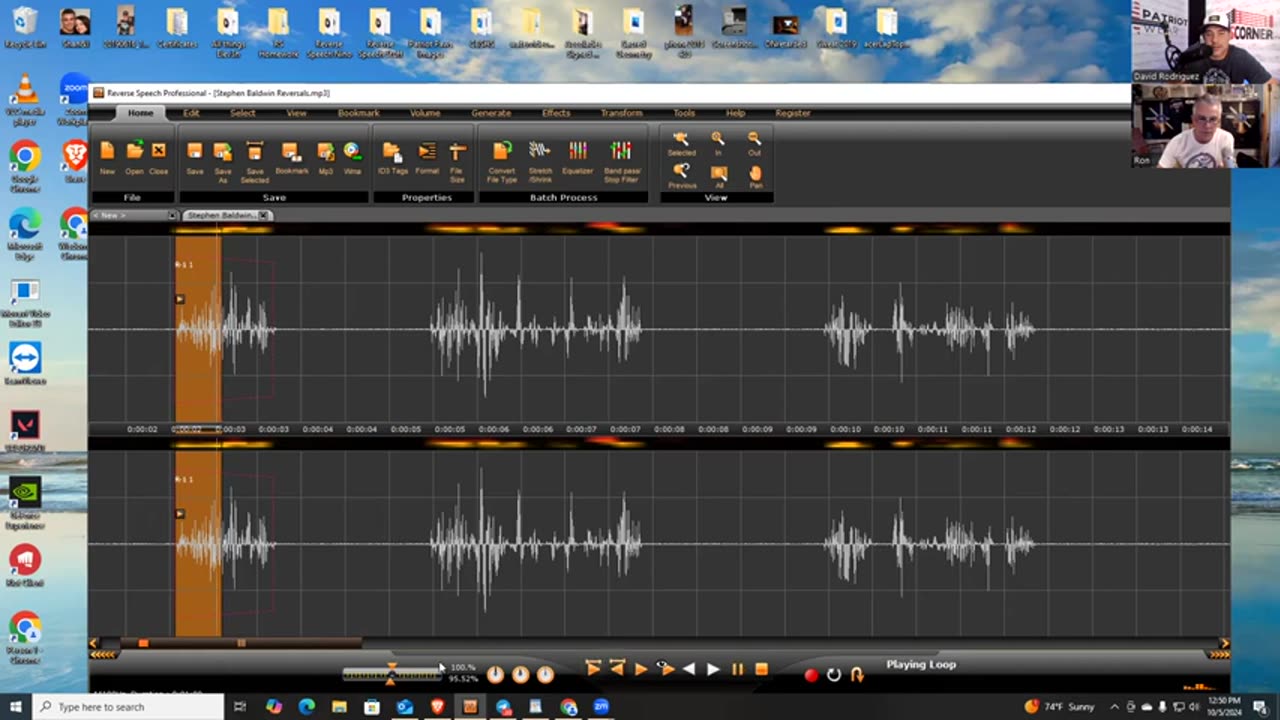
Task: Choose Save As in the ribbon
Action: coord(223,160)
